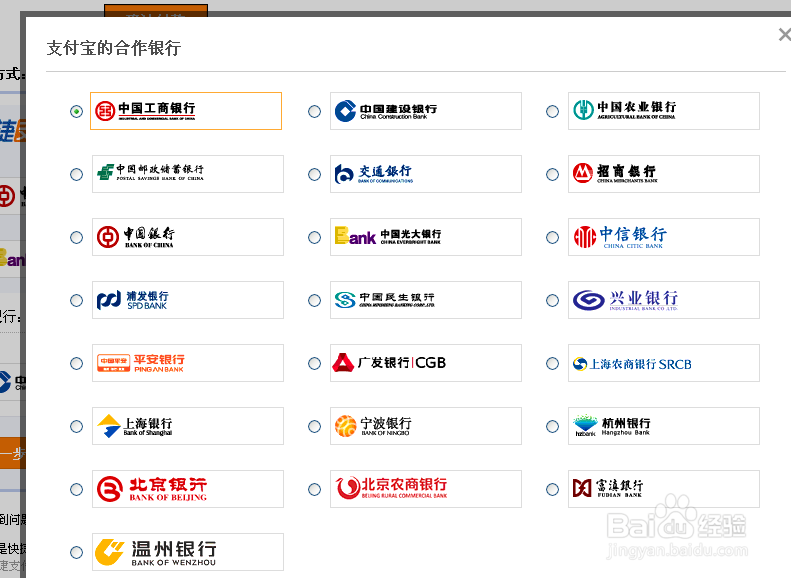Mark the radio button for 平安银行
791x578 pixels.
click(x=76, y=364)
